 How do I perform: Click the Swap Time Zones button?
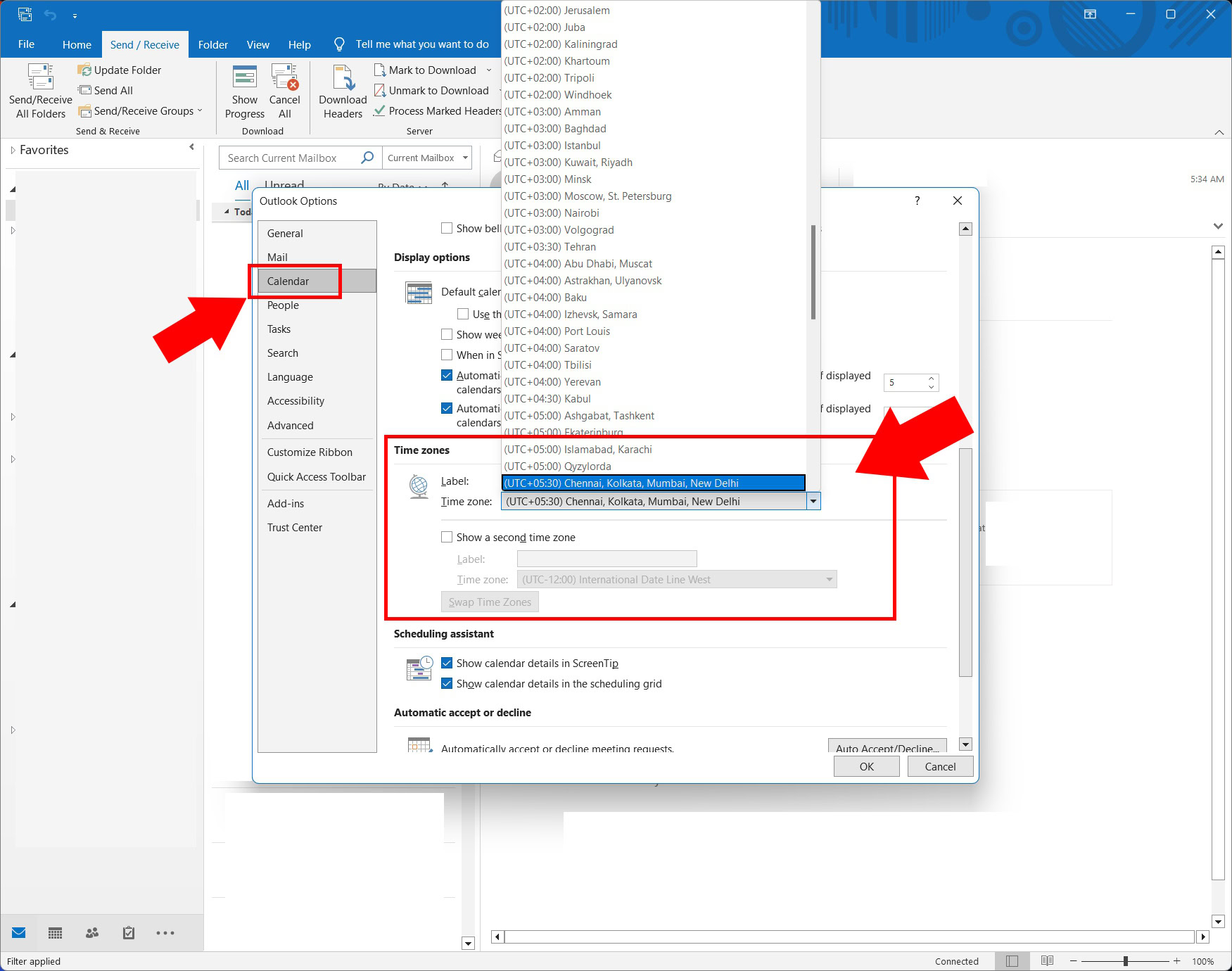(x=489, y=602)
